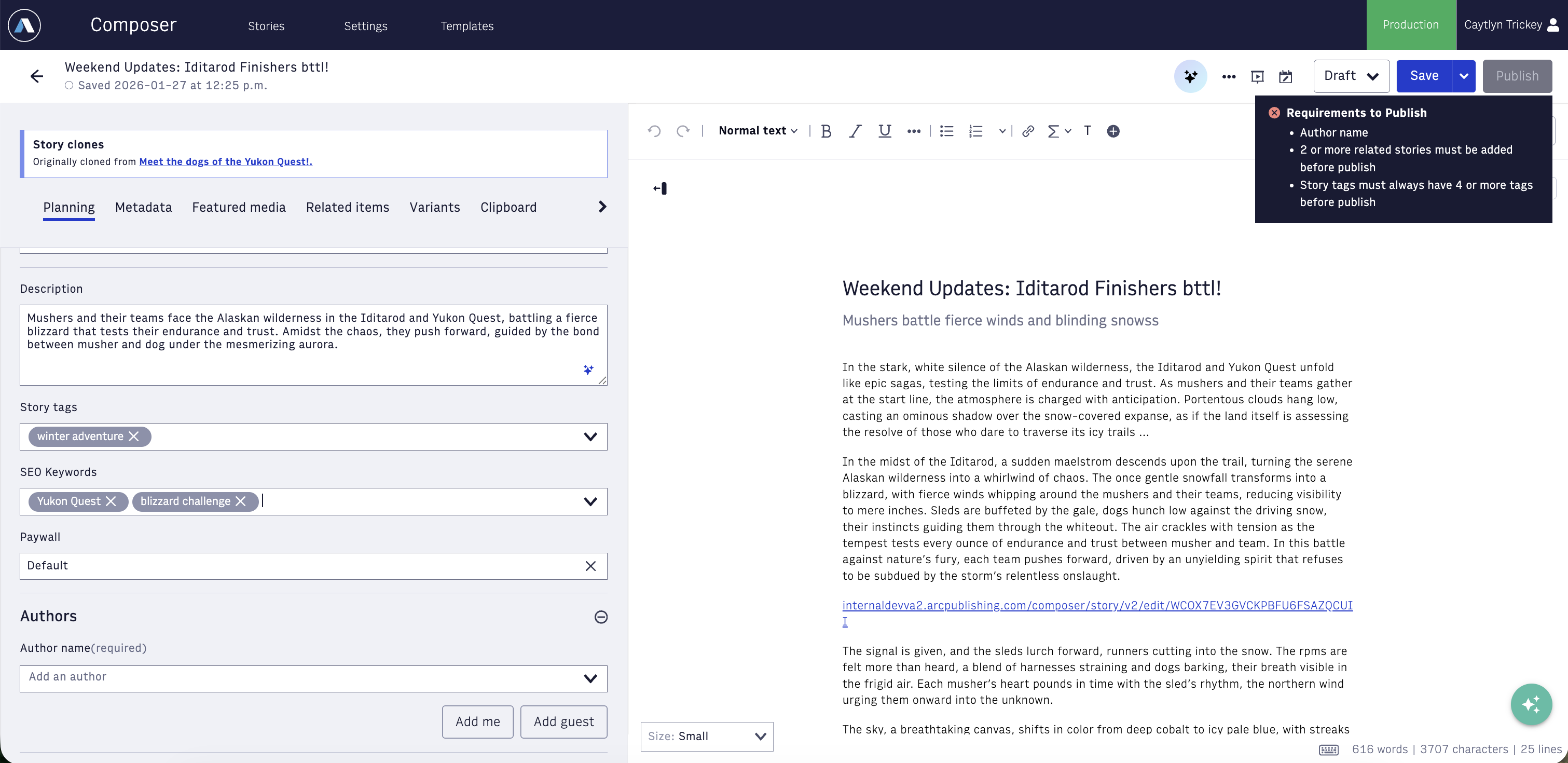Switch to the Featured media tab

239,208
